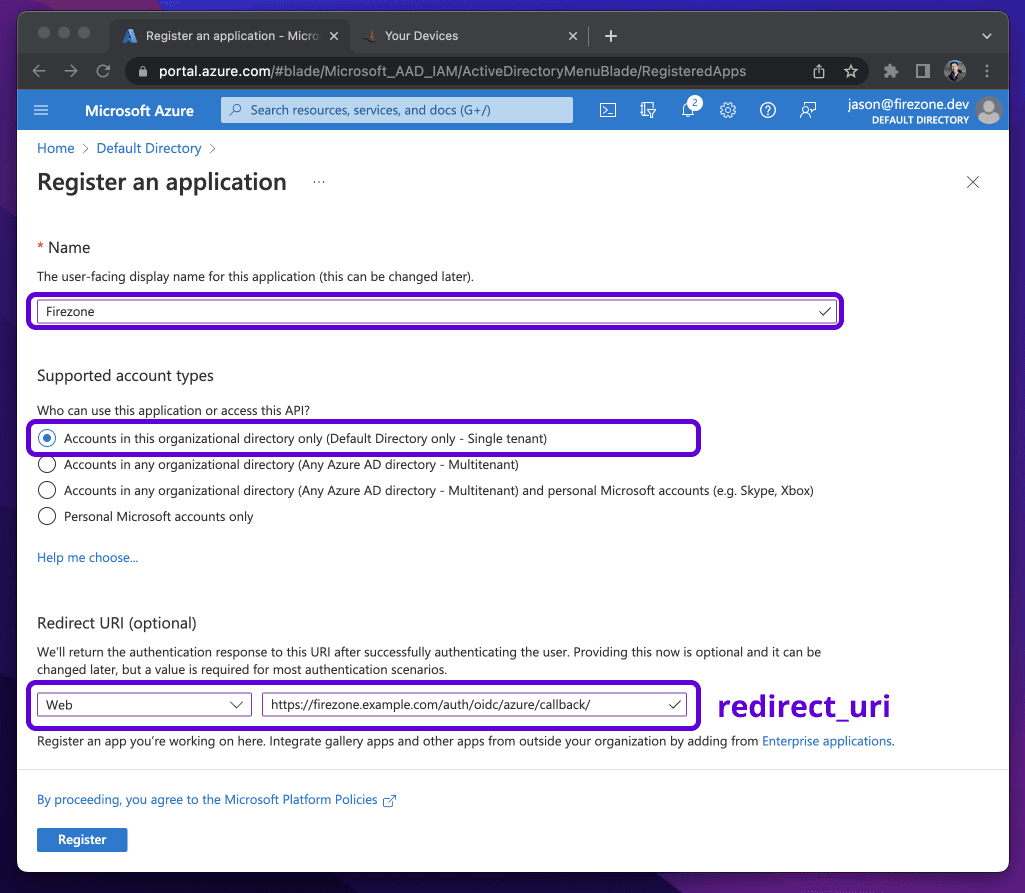This screenshot has height=893, width=1025.
Task: View notifications with 2 alerts
Action: [x=687, y=110]
